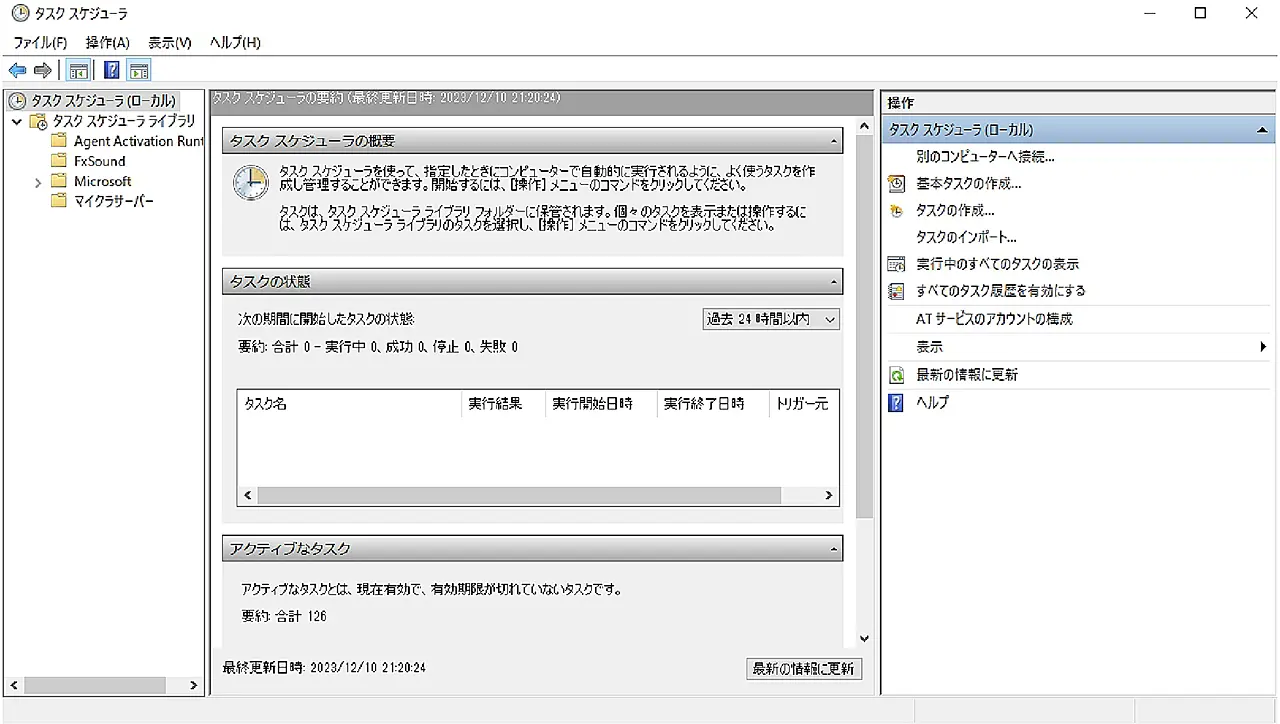Screen dimensions: 1280x724
Task: Collapse the タスクの状態 section
Action: 833,282
